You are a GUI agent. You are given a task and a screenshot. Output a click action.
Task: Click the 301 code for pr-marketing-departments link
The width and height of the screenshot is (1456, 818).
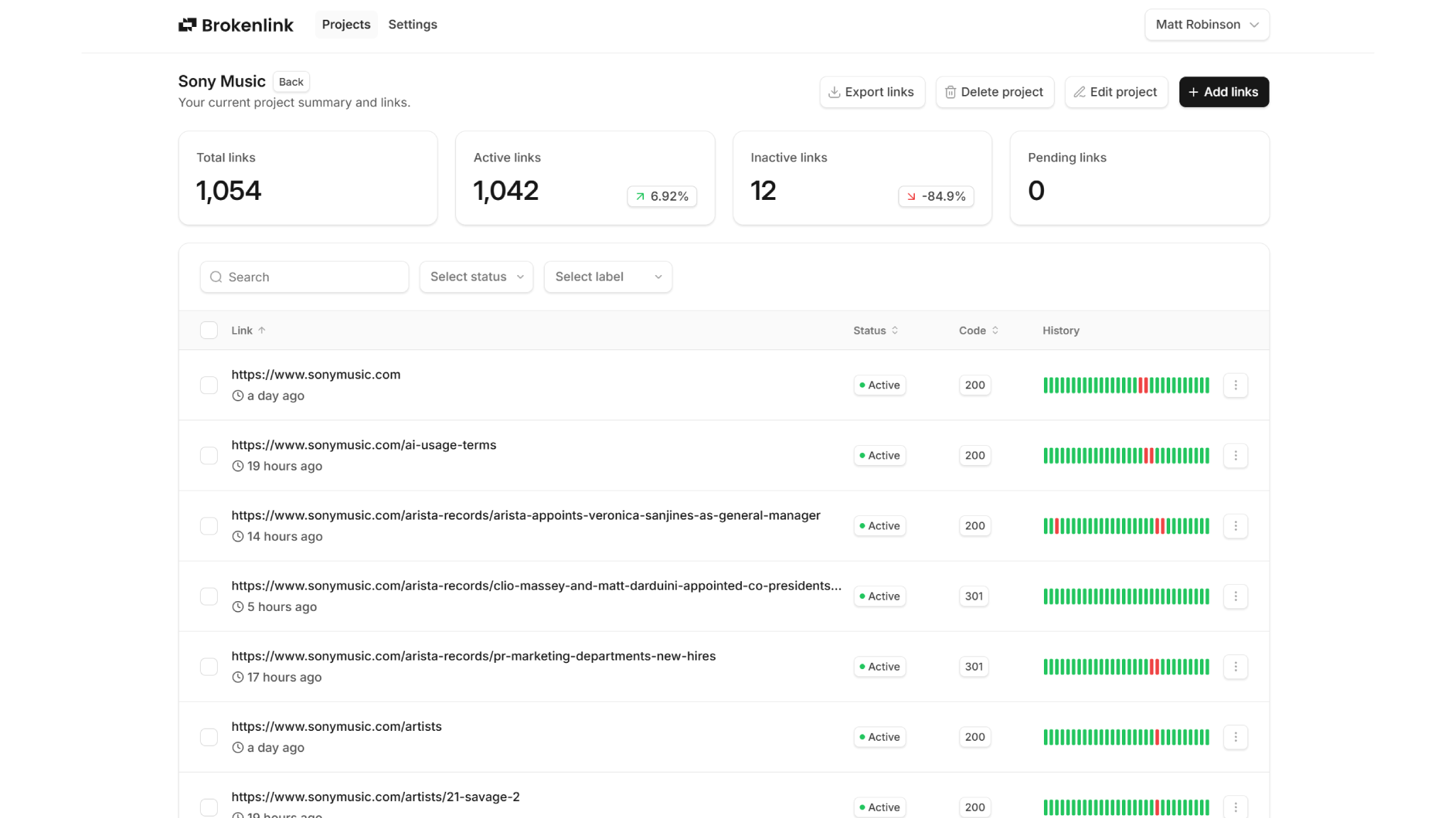(x=974, y=666)
